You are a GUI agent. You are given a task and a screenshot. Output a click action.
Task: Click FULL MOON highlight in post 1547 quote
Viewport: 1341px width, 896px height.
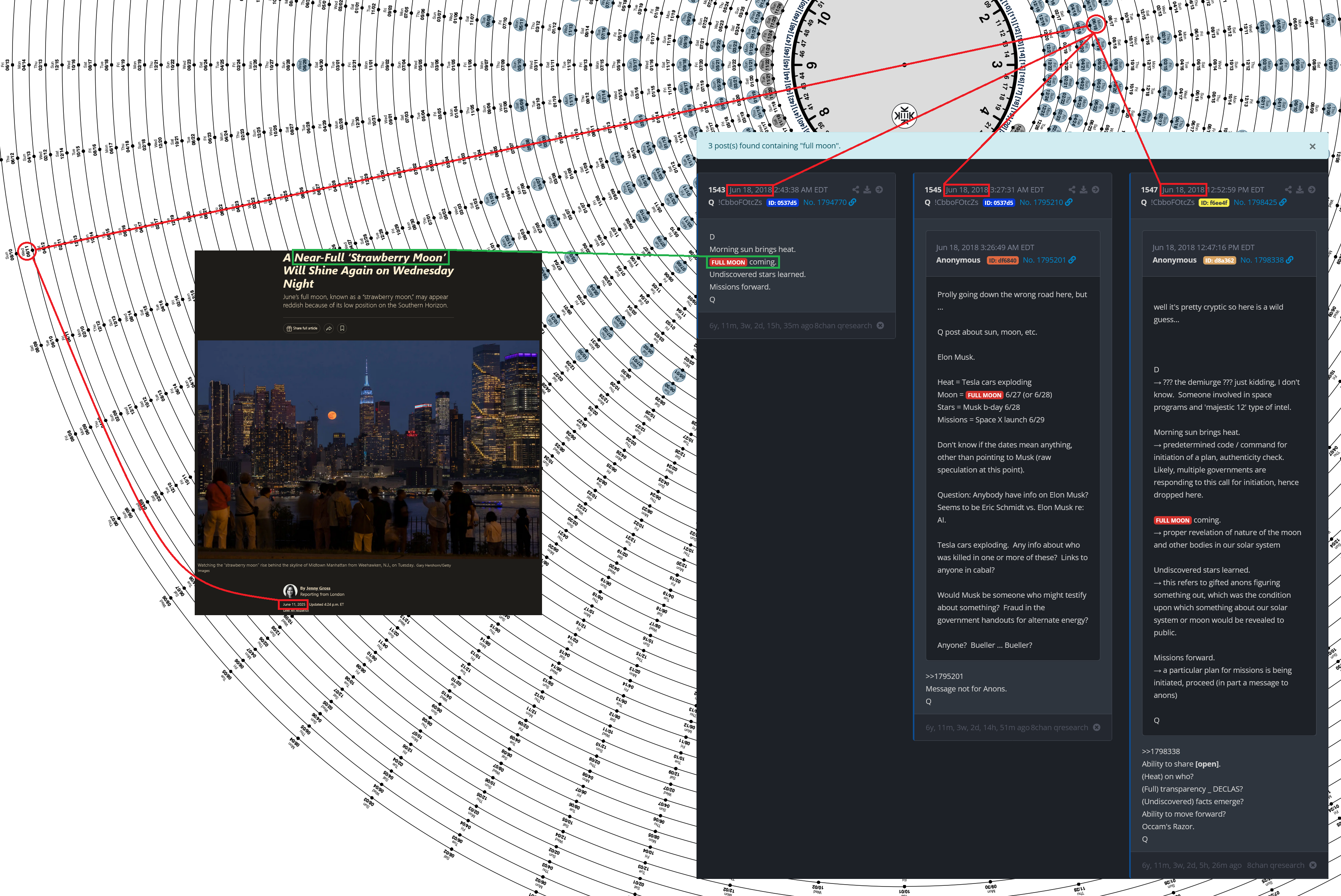tap(1172, 520)
